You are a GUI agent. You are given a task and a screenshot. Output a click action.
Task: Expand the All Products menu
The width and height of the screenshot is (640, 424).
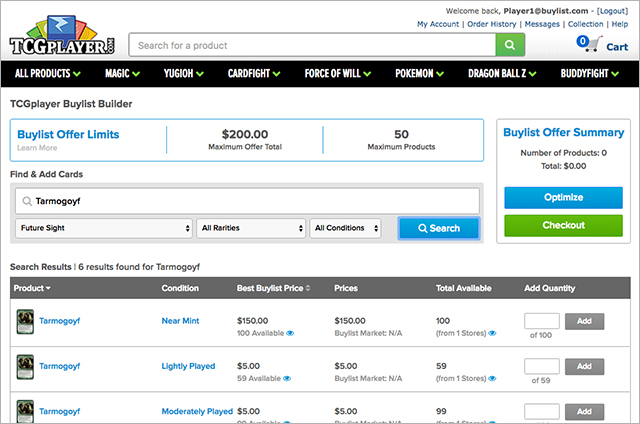(x=48, y=73)
